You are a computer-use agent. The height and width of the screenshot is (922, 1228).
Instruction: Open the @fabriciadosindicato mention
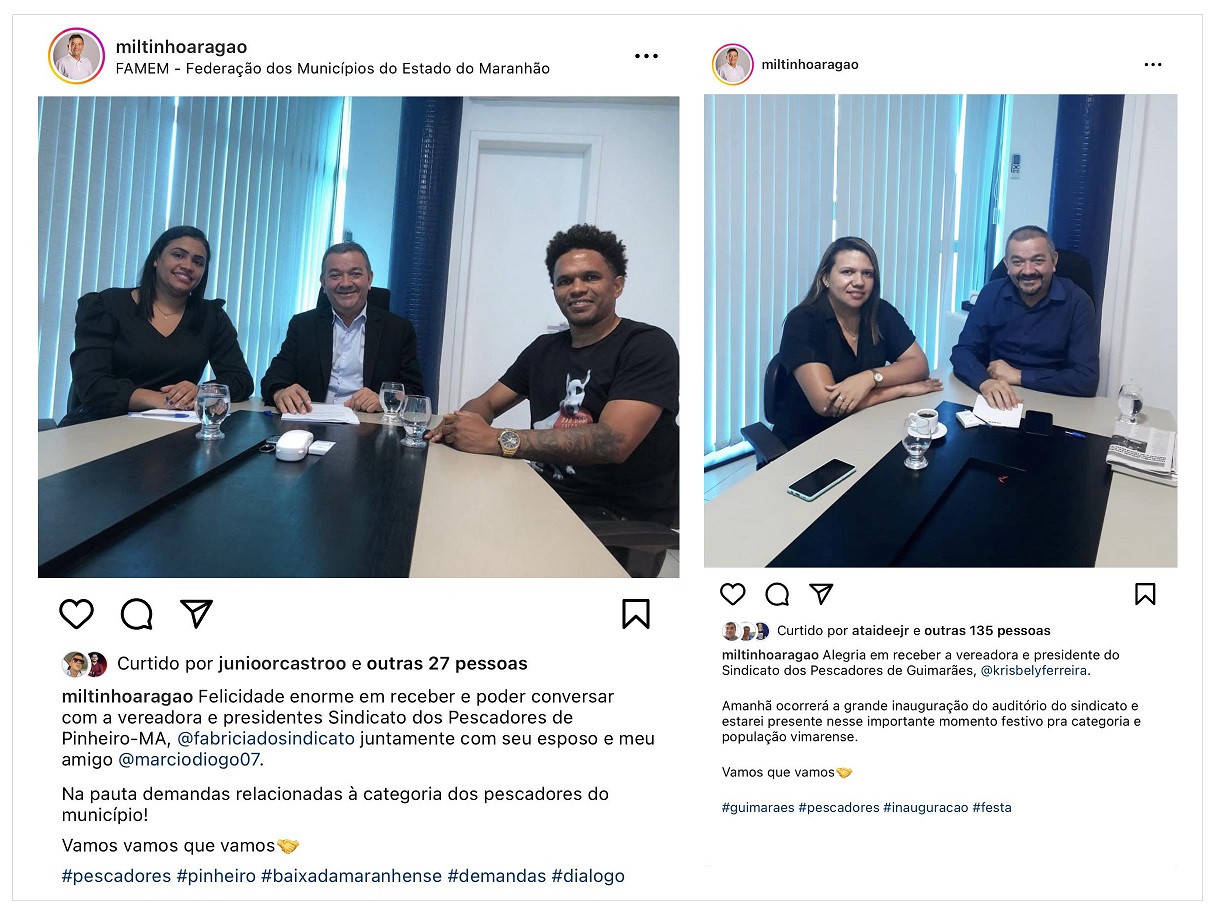(266, 738)
